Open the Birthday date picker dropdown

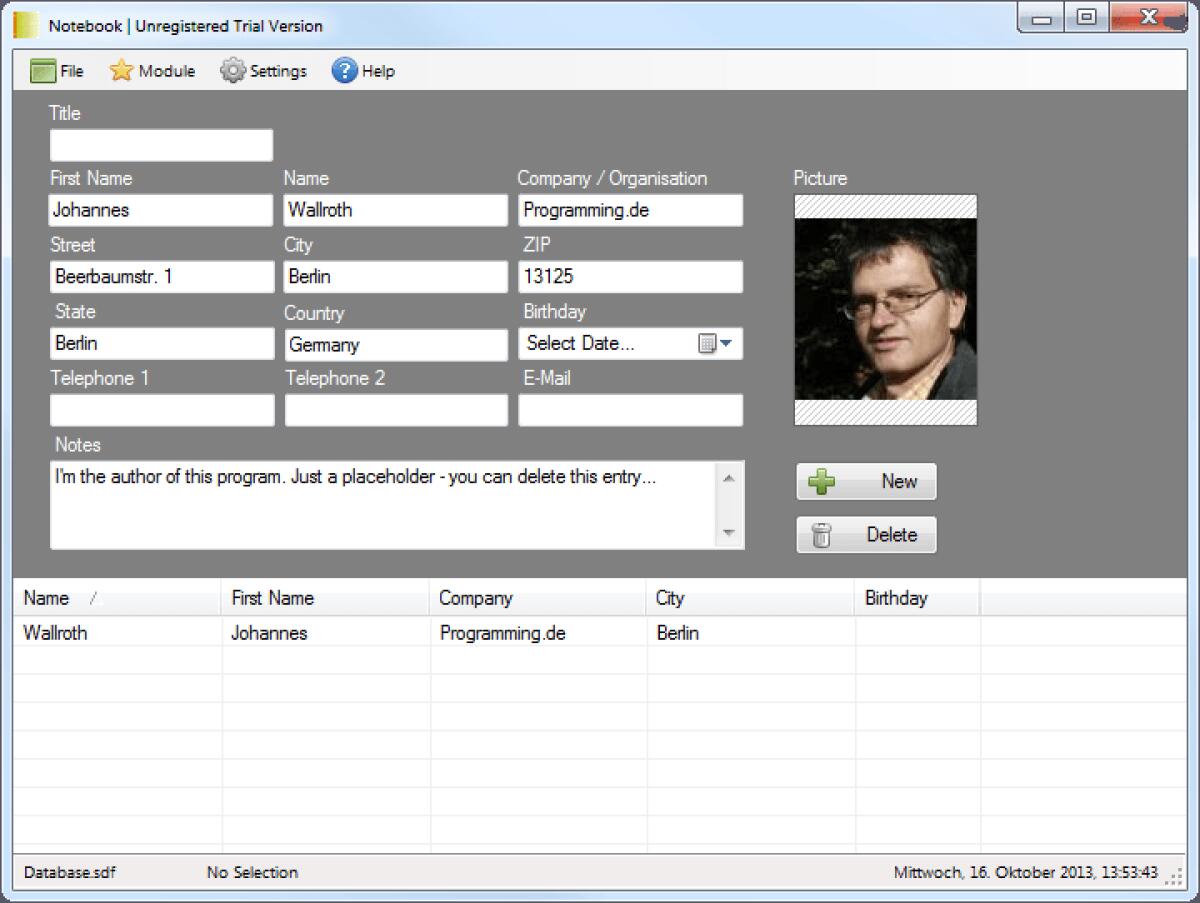725,343
